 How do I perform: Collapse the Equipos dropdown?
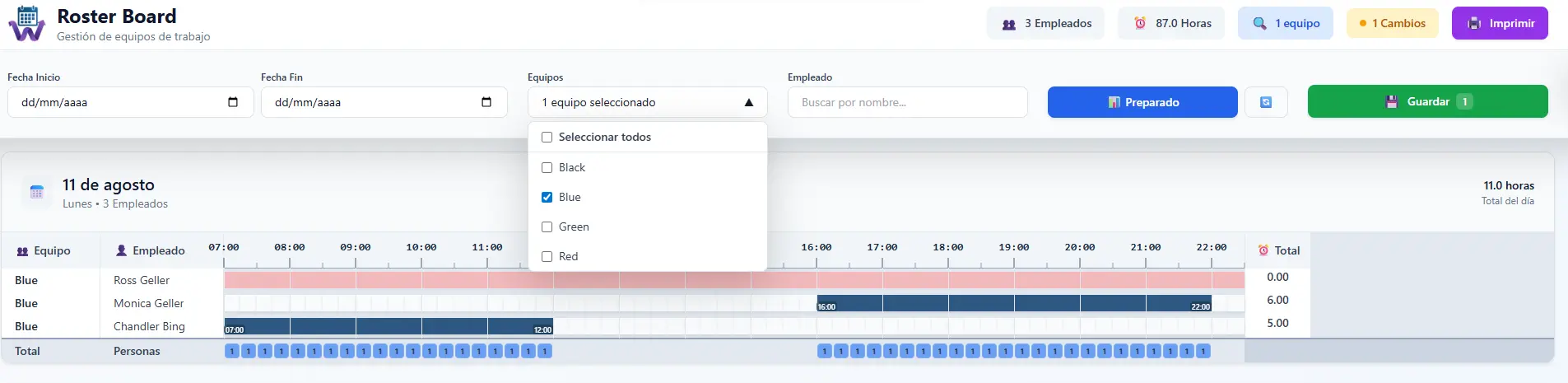[x=647, y=102]
